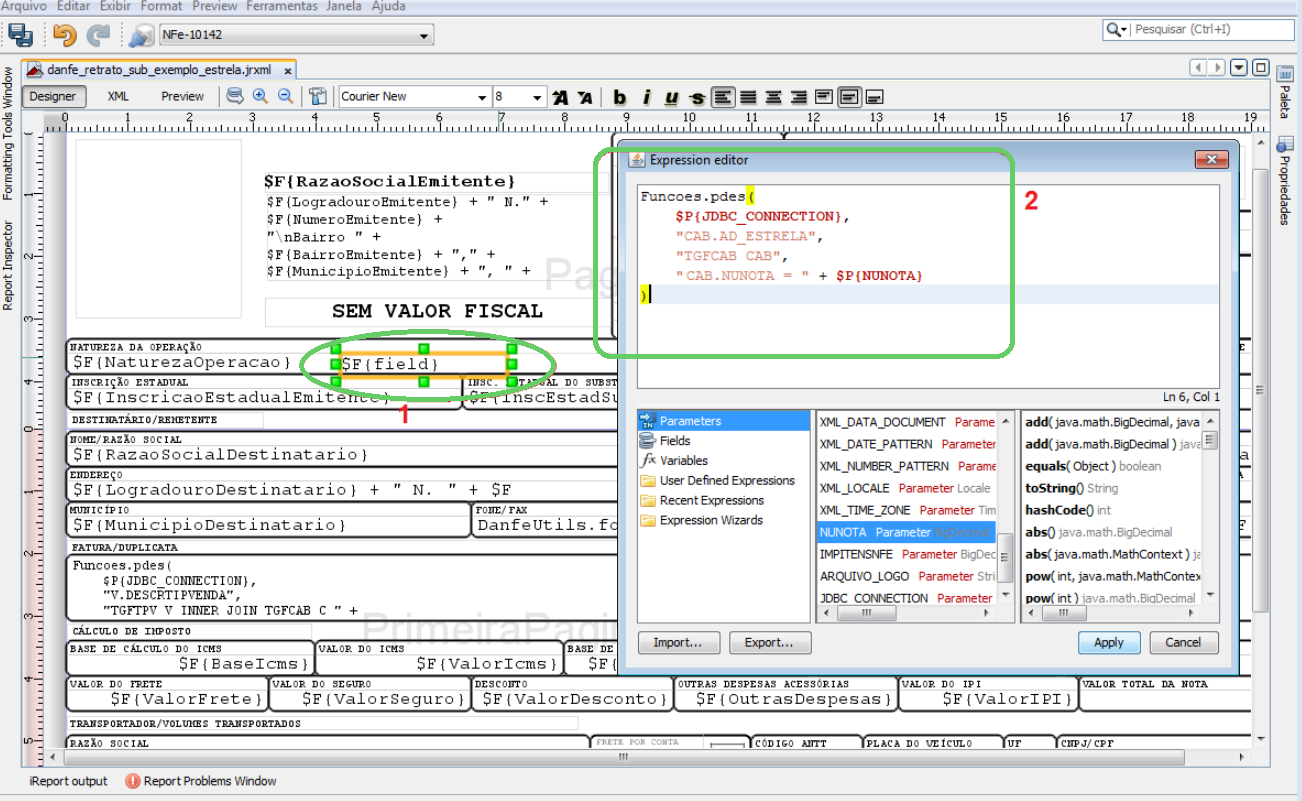Switch to the XML view
The height and width of the screenshot is (801, 1302).
[118, 97]
